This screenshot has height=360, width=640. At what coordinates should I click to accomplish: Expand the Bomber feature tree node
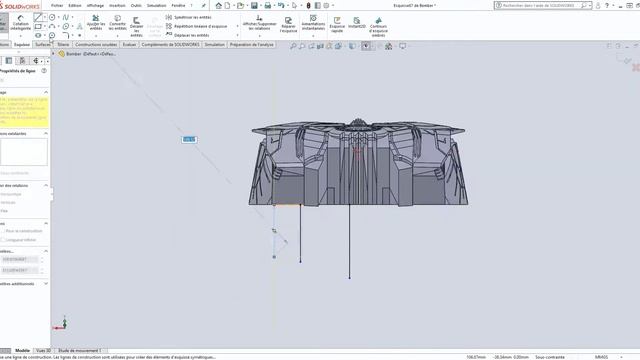tap(53, 54)
